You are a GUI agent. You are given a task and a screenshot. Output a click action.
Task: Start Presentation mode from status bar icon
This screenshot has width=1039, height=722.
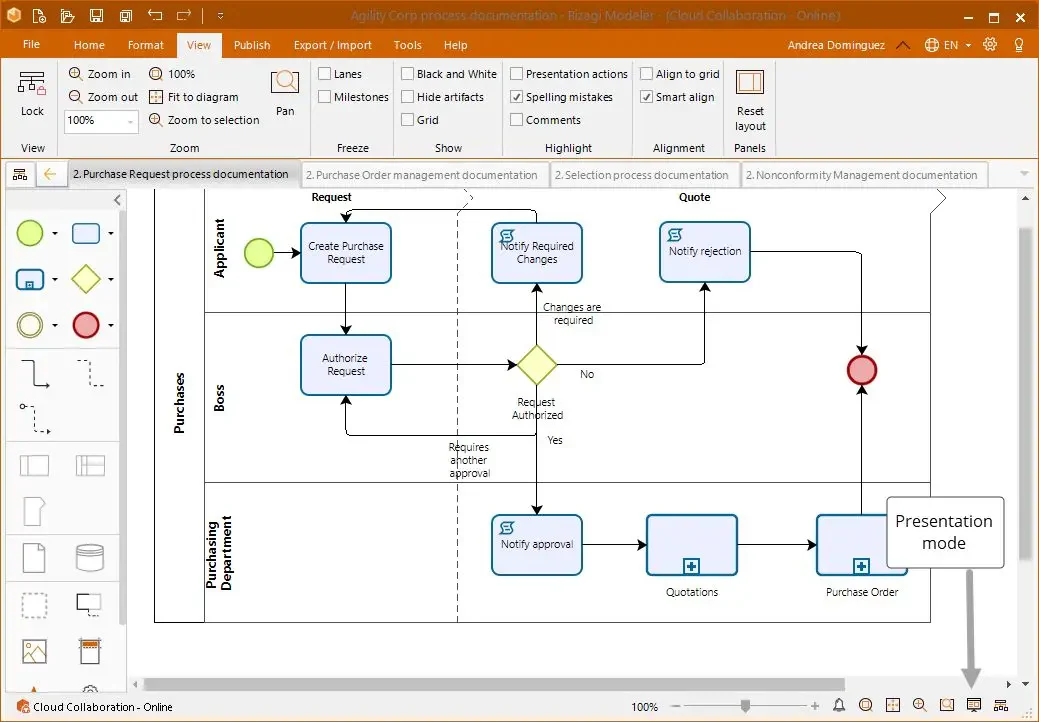(973, 705)
